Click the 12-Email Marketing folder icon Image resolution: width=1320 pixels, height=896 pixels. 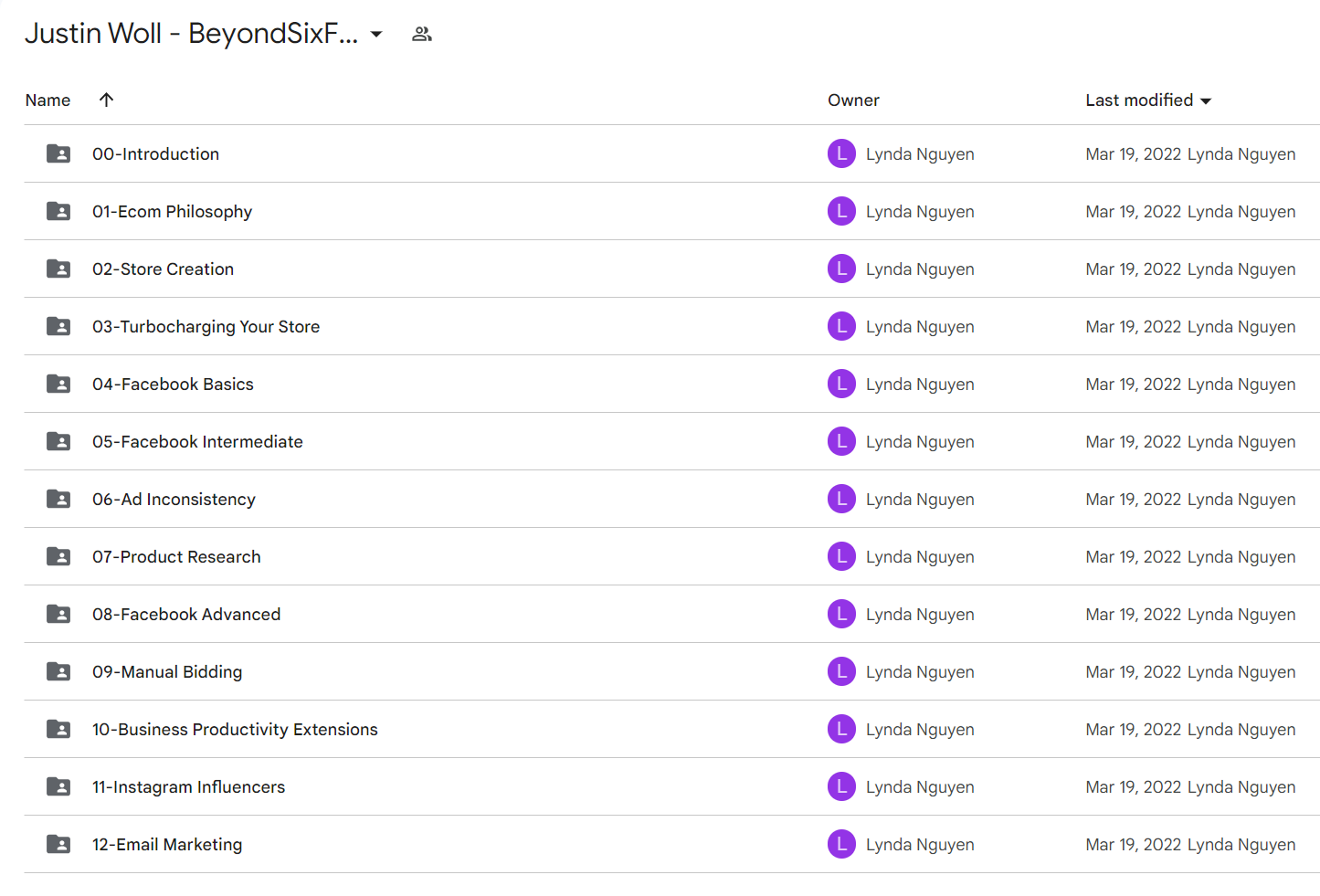tap(58, 844)
